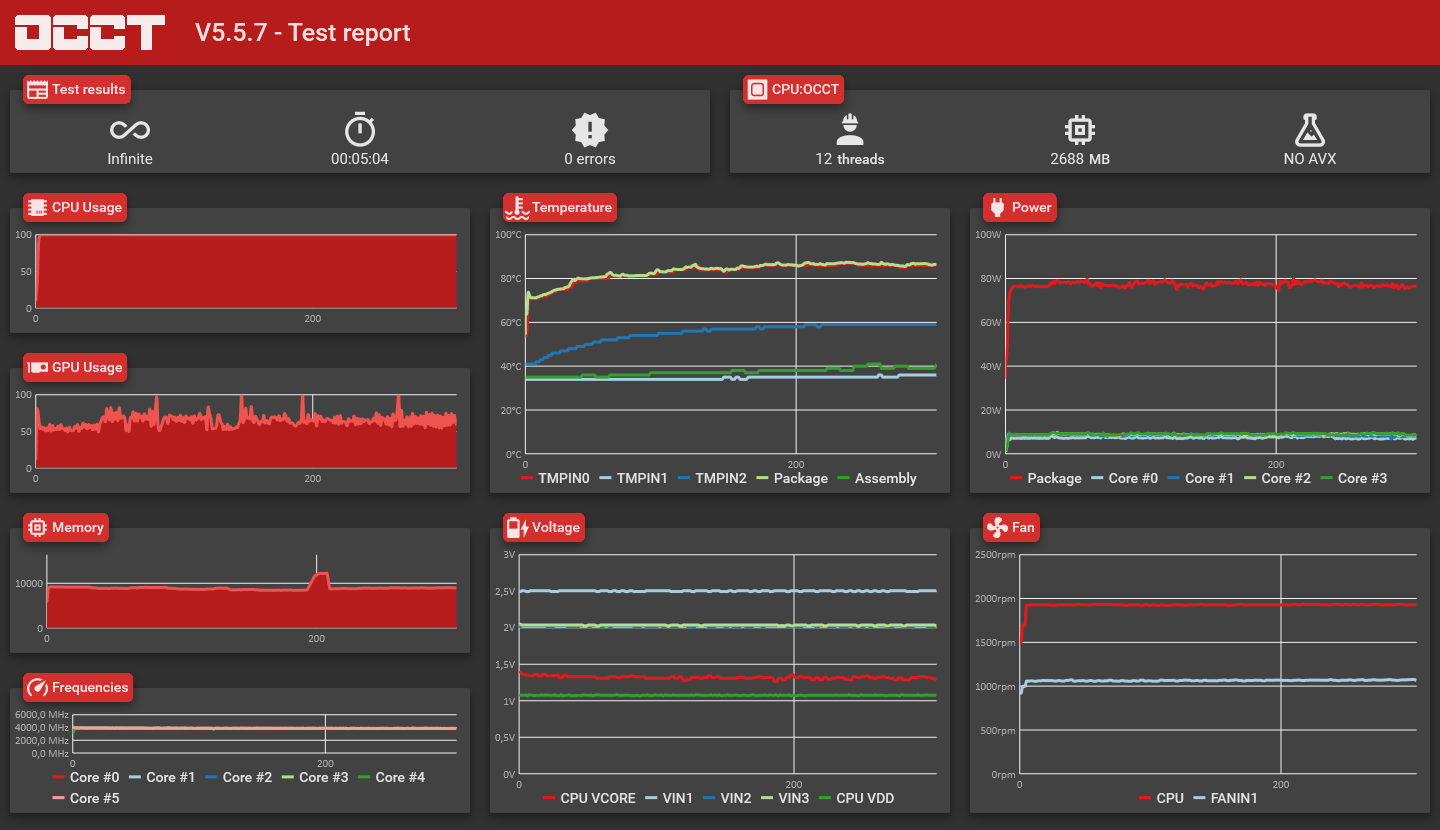
Task: Click the Voltage panel label
Action: tap(545, 527)
